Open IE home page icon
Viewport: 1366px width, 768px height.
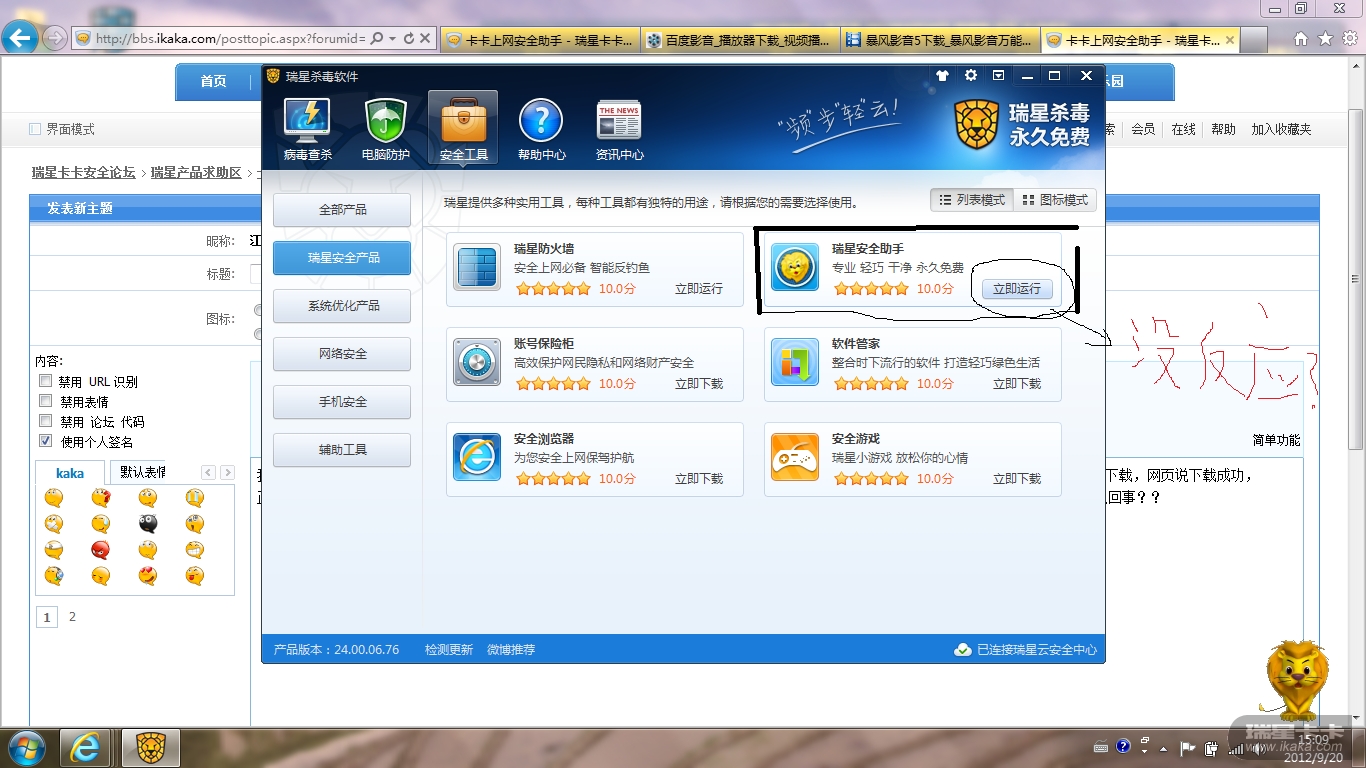pyautogui.click(x=1301, y=39)
